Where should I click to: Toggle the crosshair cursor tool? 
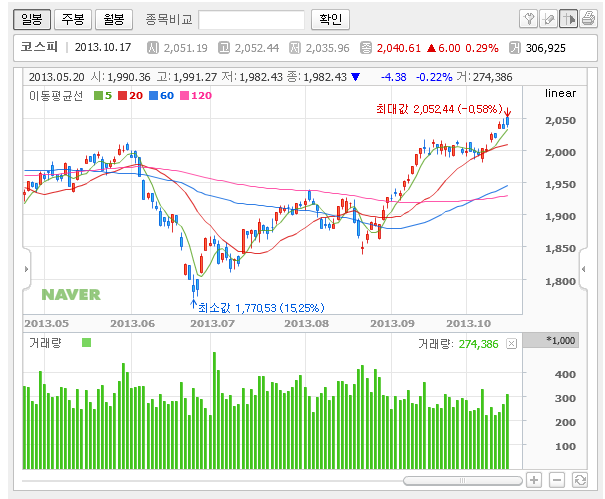coord(568,19)
